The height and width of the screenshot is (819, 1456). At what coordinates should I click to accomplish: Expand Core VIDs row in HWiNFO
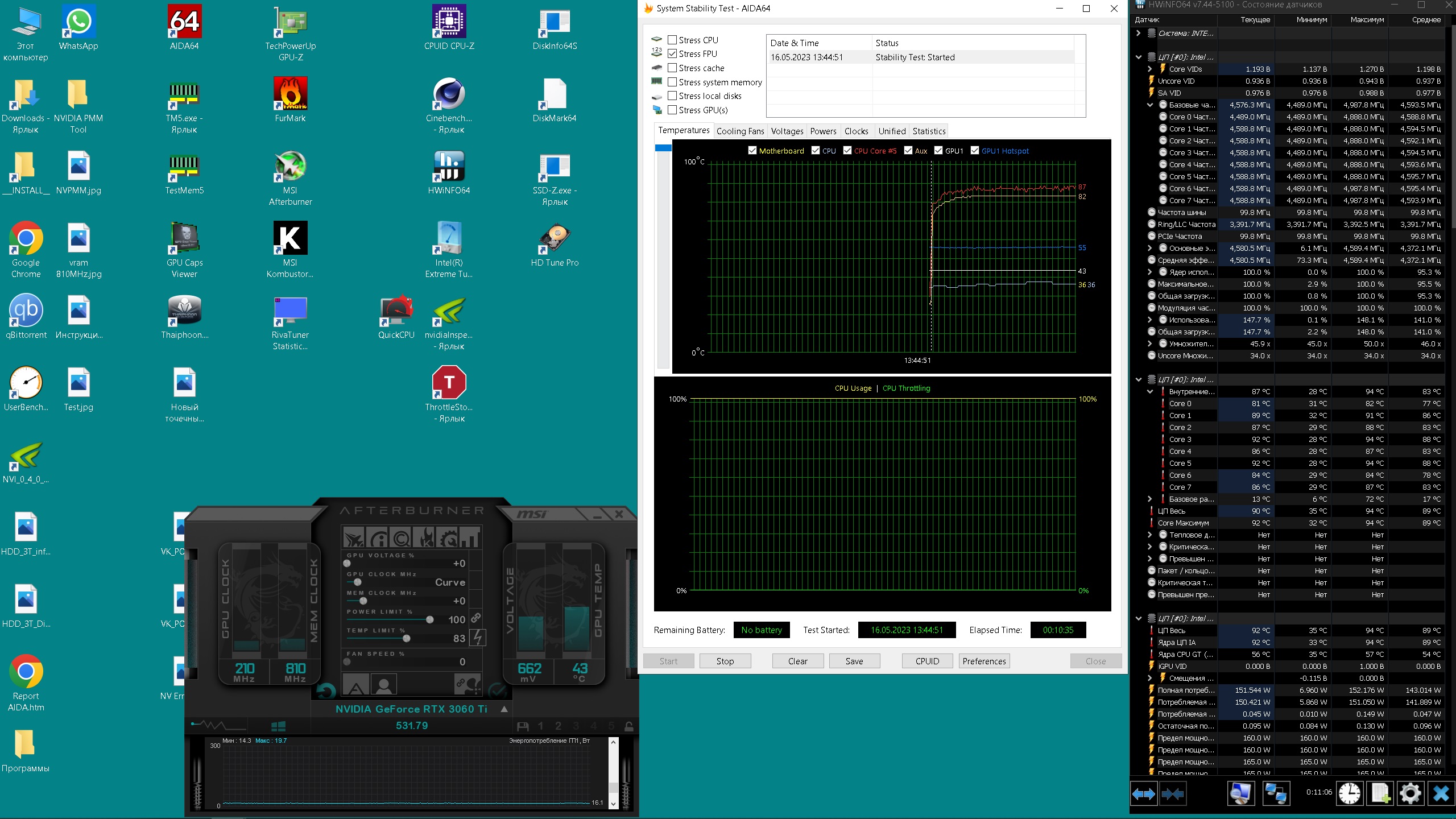point(1150,69)
